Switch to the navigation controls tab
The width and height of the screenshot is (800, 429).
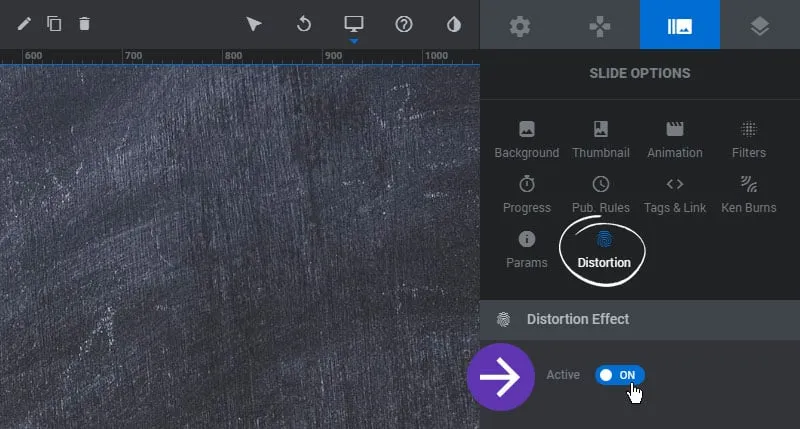tap(600, 25)
